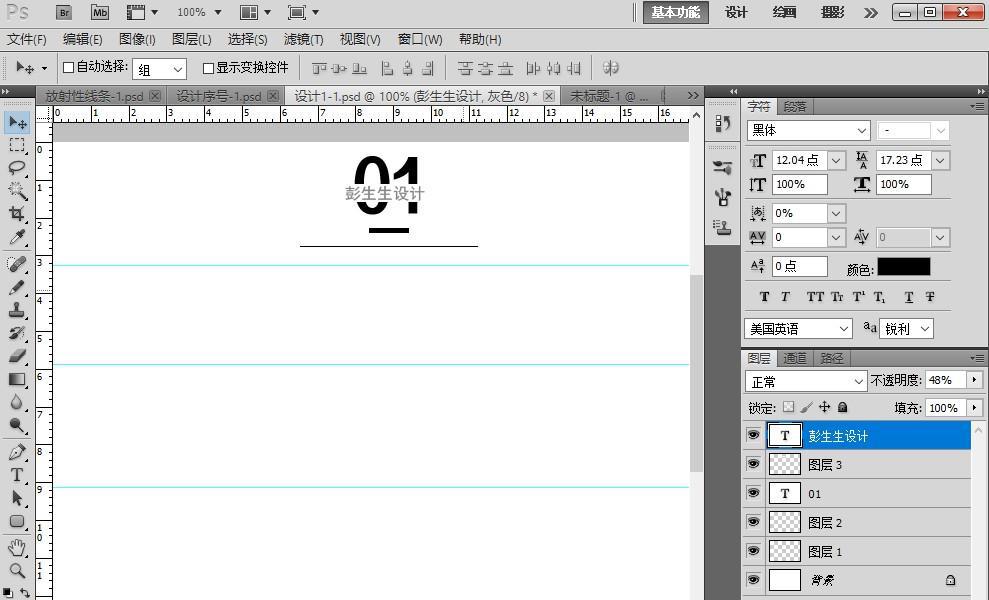Hide the 图层 3 layer
Image resolution: width=989 pixels, height=600 pixels.
(x=753, y=464)
